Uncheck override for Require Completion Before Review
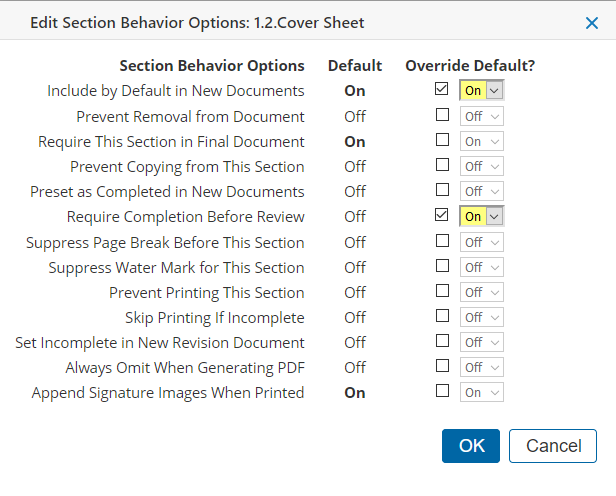 coord(442,216)
